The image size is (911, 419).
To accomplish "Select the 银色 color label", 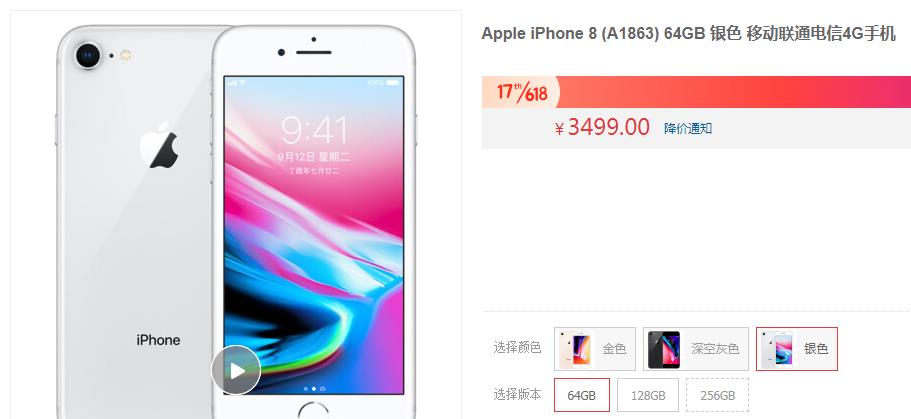I will tap(815, 349).
